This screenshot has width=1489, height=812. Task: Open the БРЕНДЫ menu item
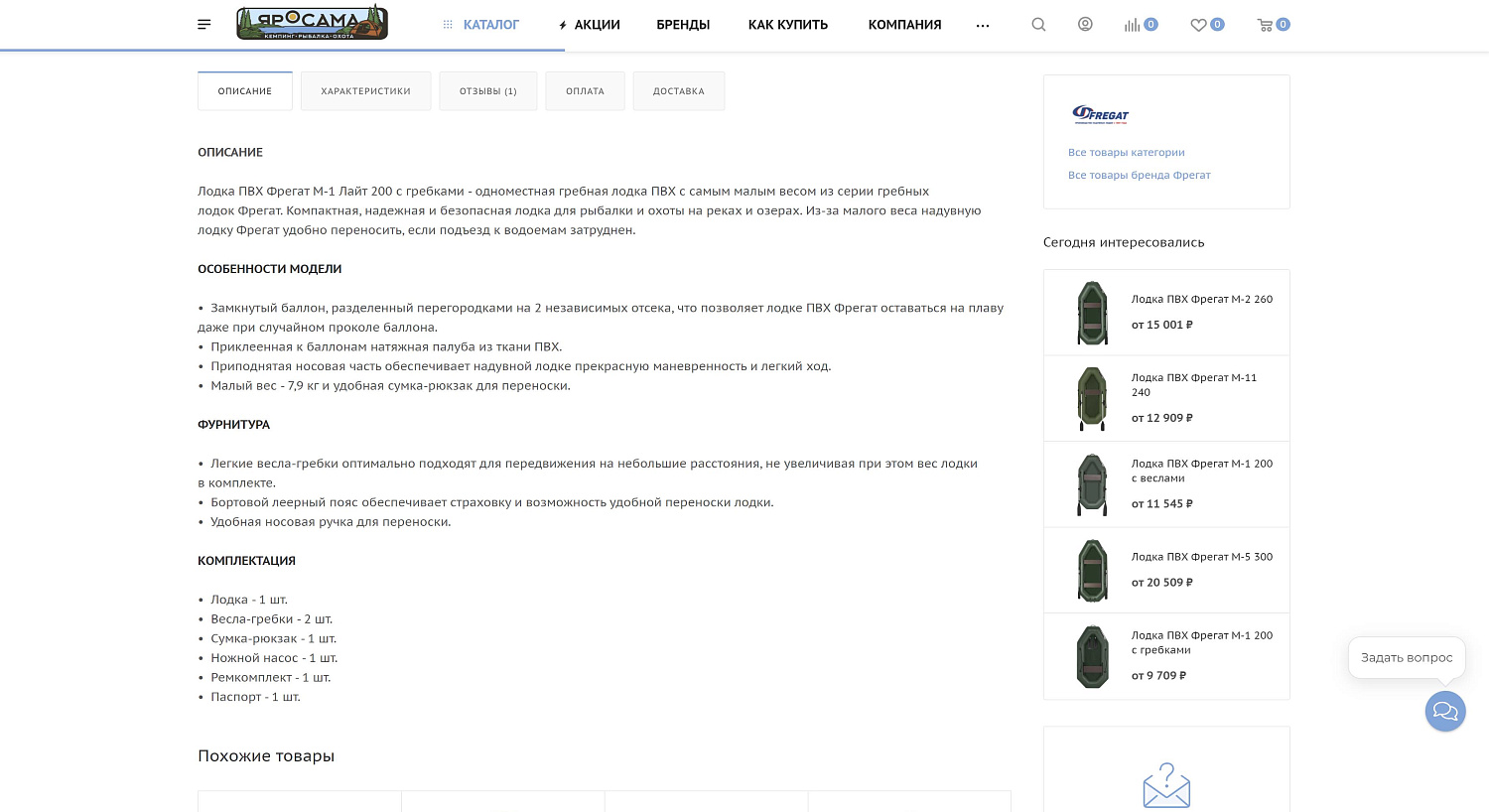pos(683,25)
